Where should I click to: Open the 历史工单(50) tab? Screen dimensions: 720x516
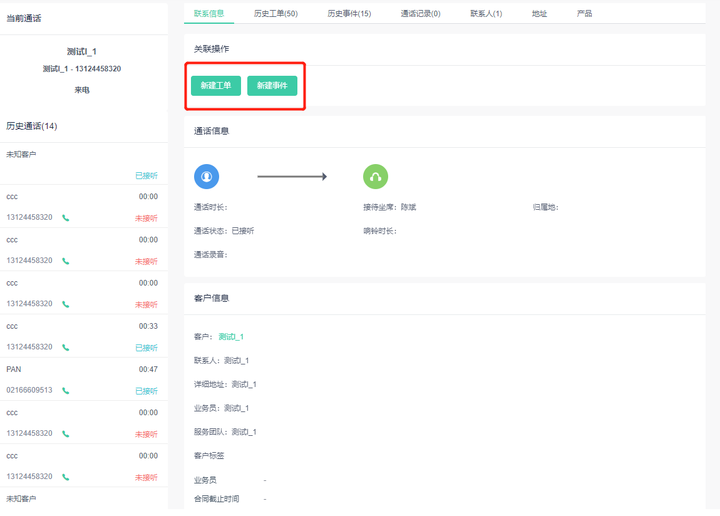point(276,13)
